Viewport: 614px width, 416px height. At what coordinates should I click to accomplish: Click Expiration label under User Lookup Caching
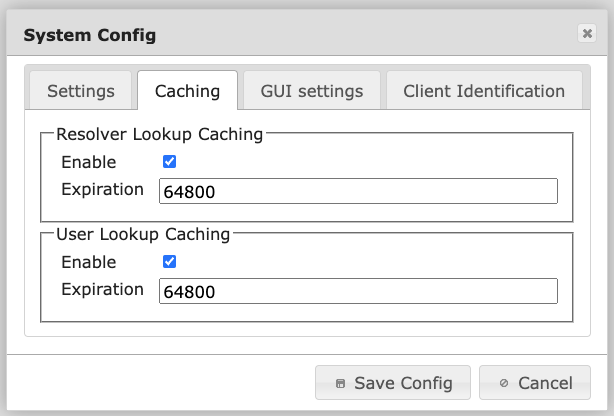(102, 289)
